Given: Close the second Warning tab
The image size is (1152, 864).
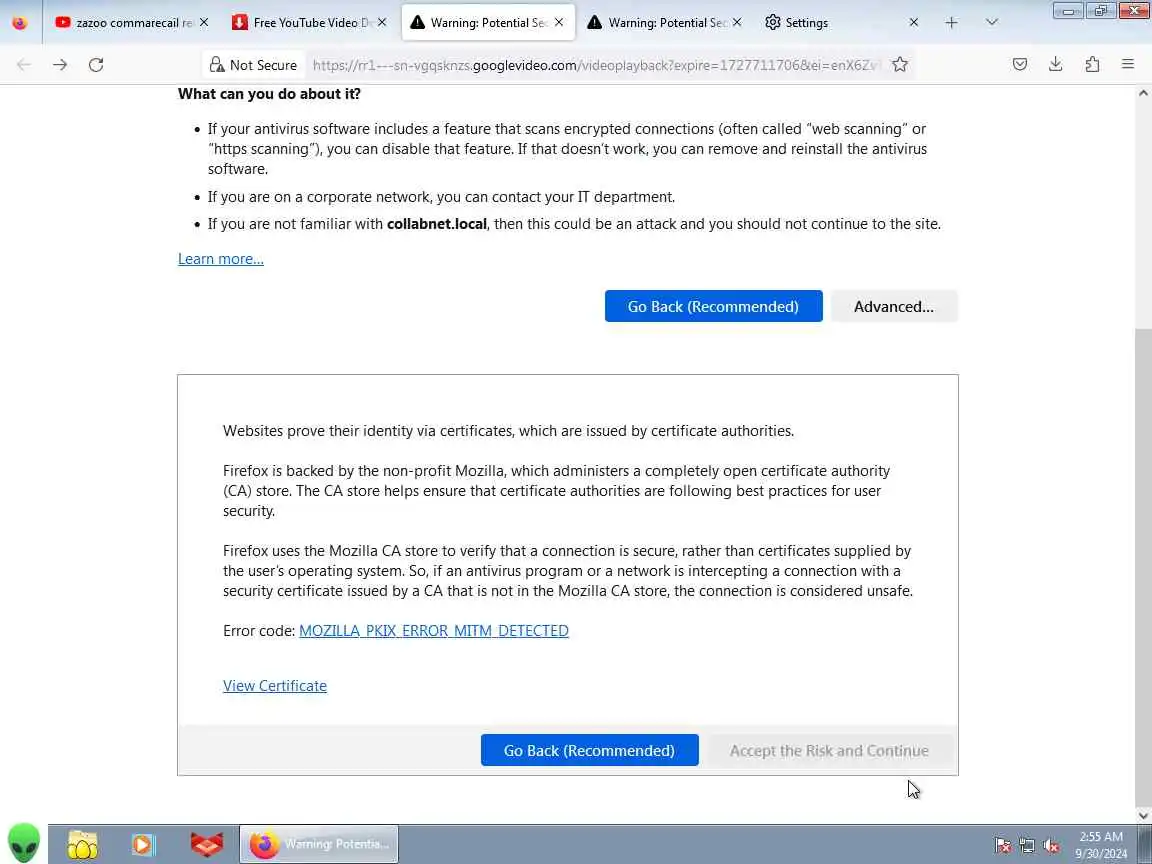Looking at the screenshot, I should pos(737,23).
